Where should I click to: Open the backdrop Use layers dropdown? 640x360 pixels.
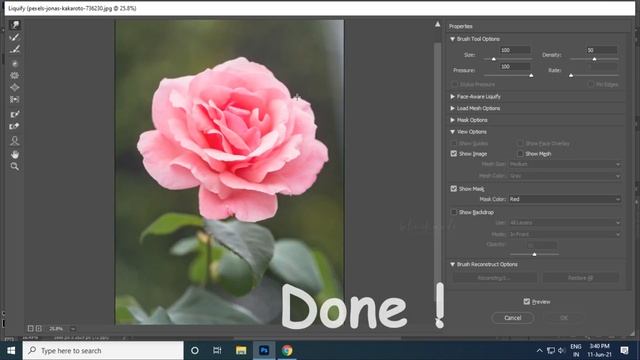564,223
